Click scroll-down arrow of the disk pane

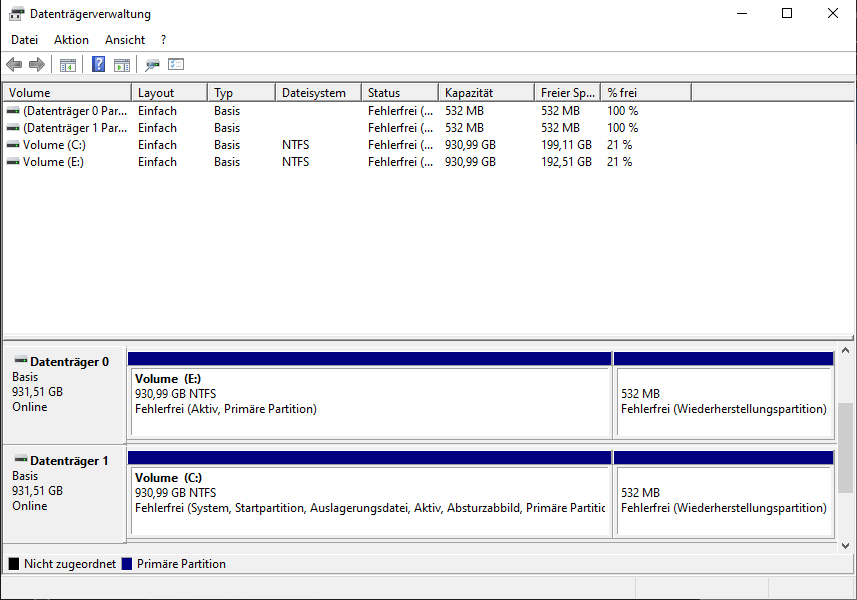pyautogui.click(x=846, y=545)
